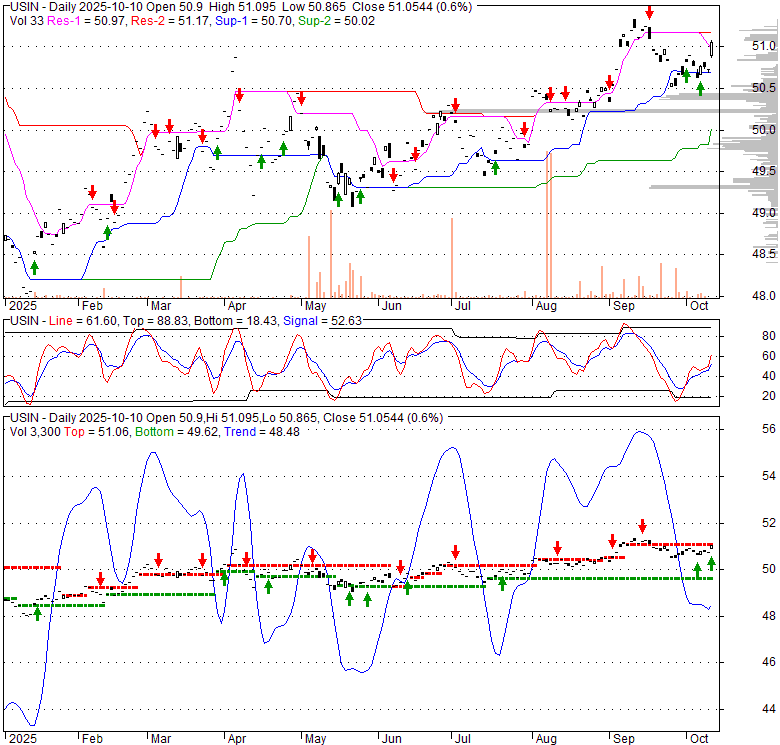Click red arrow in mid-September on bottom chart
The height and width of the screenshot is (745, 780).
tap(642, 525)
